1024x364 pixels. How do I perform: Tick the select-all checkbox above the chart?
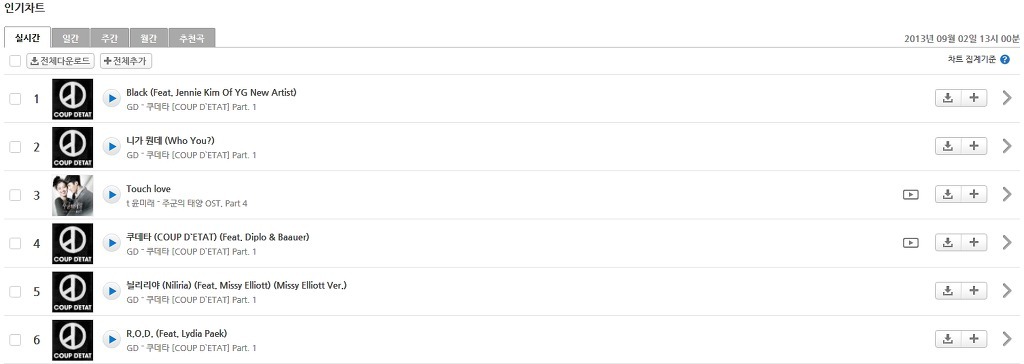[15, 61]
